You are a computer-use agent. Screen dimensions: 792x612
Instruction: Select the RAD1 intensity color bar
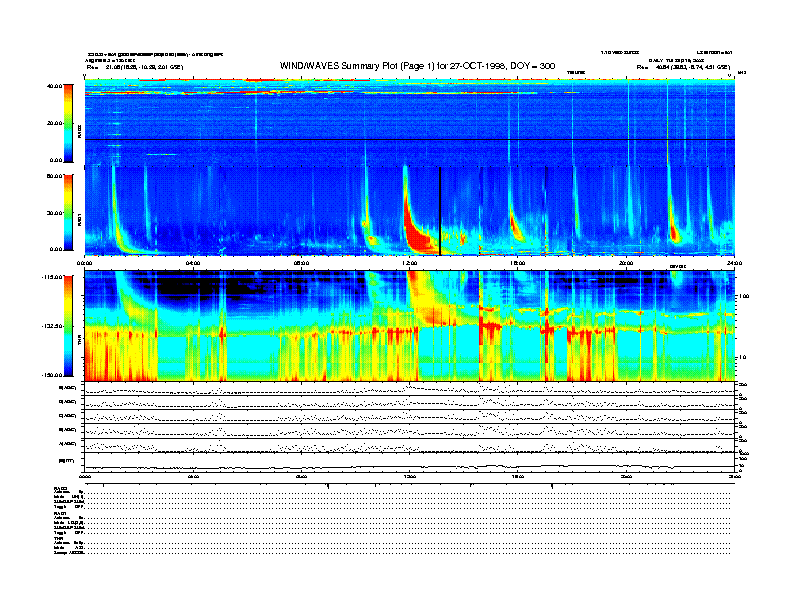[x=68, y=213]
